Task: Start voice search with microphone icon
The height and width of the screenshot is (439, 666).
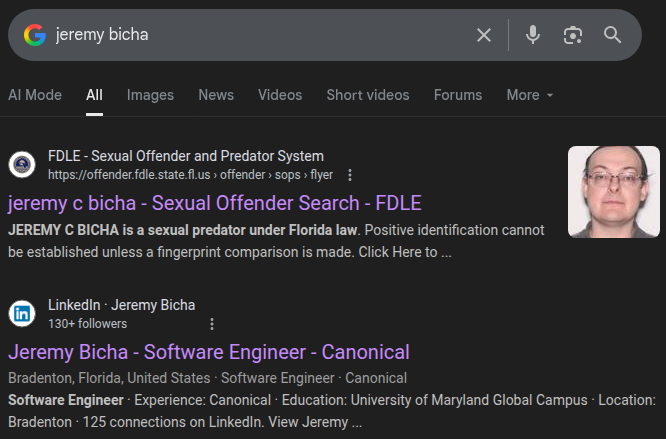Action: (533, 35)
